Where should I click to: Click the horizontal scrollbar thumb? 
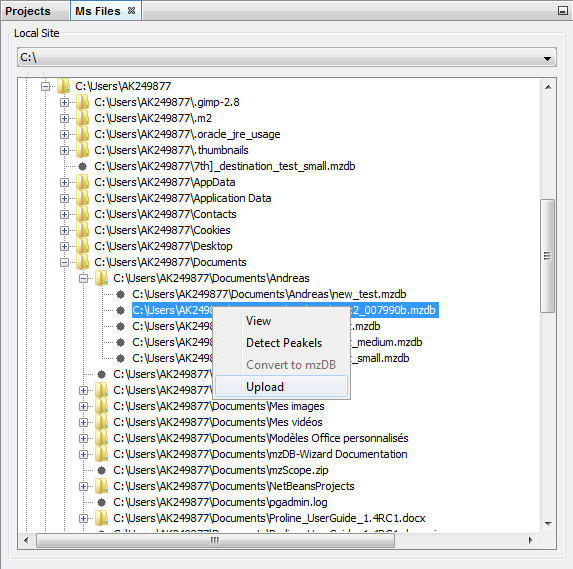coord(215,540)
